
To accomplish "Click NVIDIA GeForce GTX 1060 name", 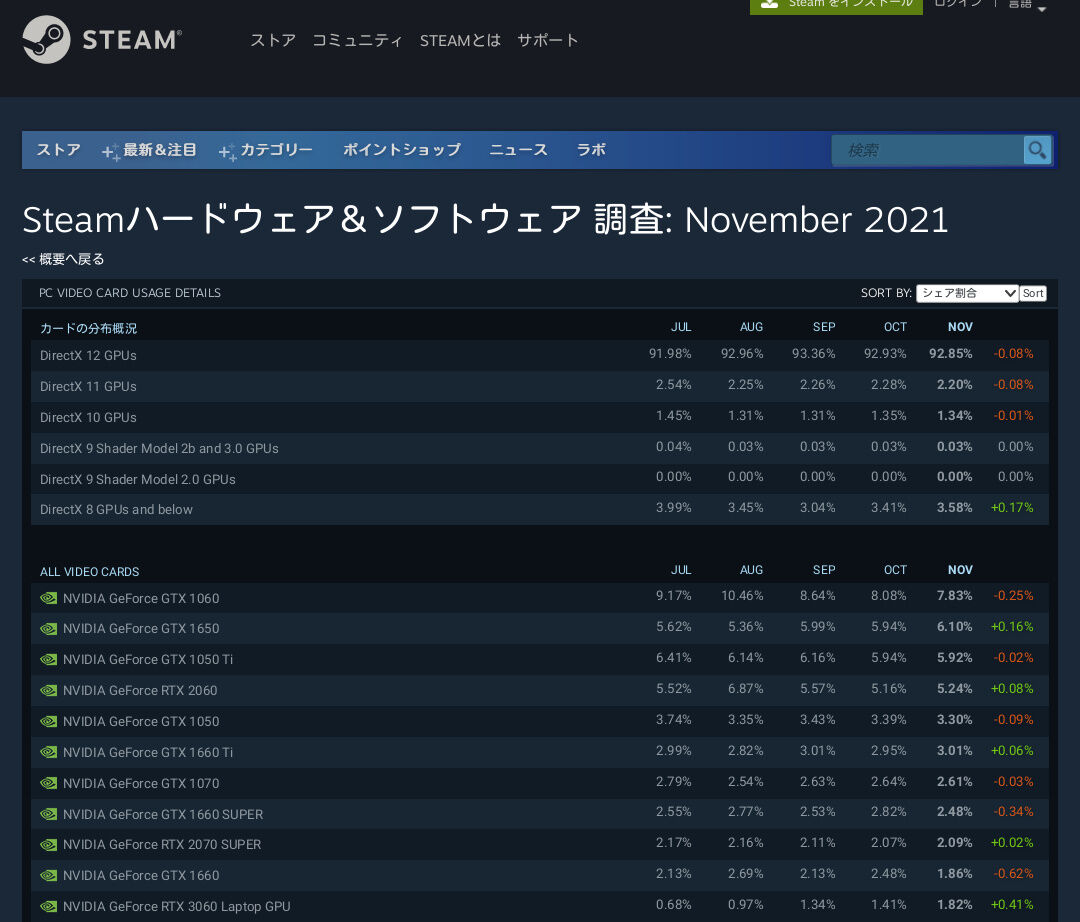I will [141, 598].
